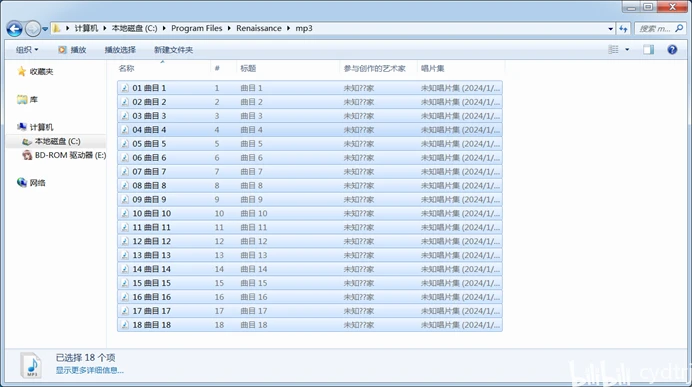The width and height of the screenshot is (692, 387).
Task: Select the file name 18 曲目 18
Action: point(151,325)
